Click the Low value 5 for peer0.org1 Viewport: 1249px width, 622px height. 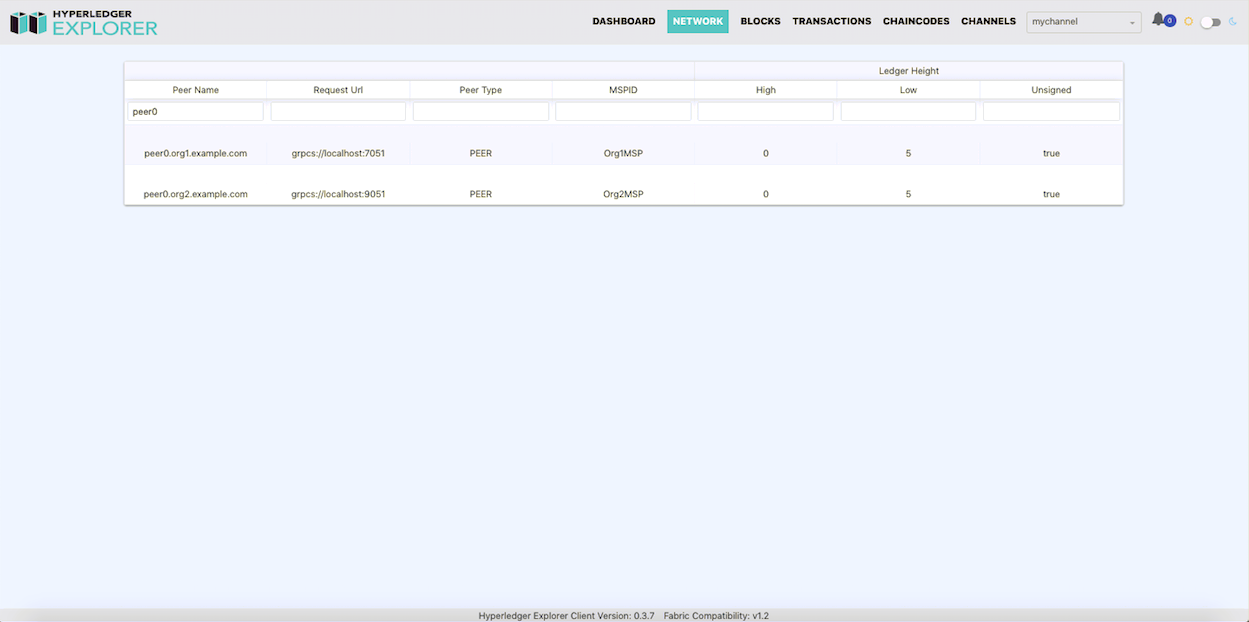click(x=908, y=153)
